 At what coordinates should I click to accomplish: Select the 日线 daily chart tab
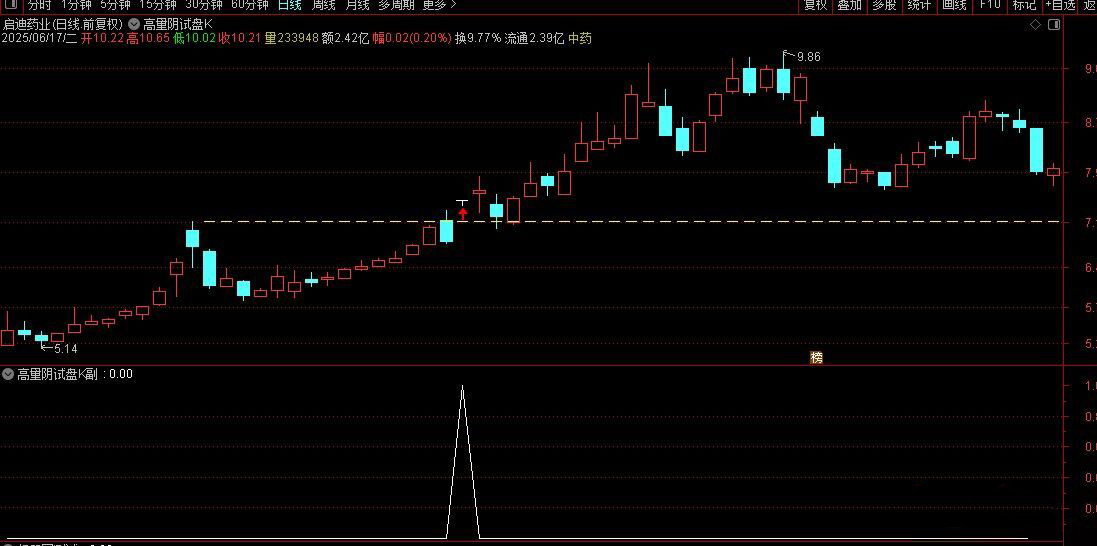290,5
